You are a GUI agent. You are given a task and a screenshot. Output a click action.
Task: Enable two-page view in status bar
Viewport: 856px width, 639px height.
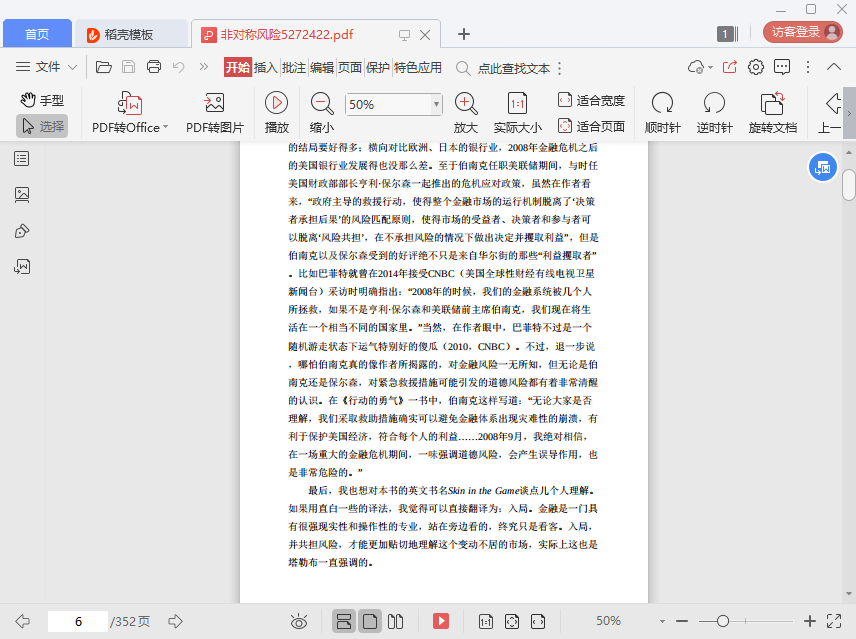tap(395, 621)
